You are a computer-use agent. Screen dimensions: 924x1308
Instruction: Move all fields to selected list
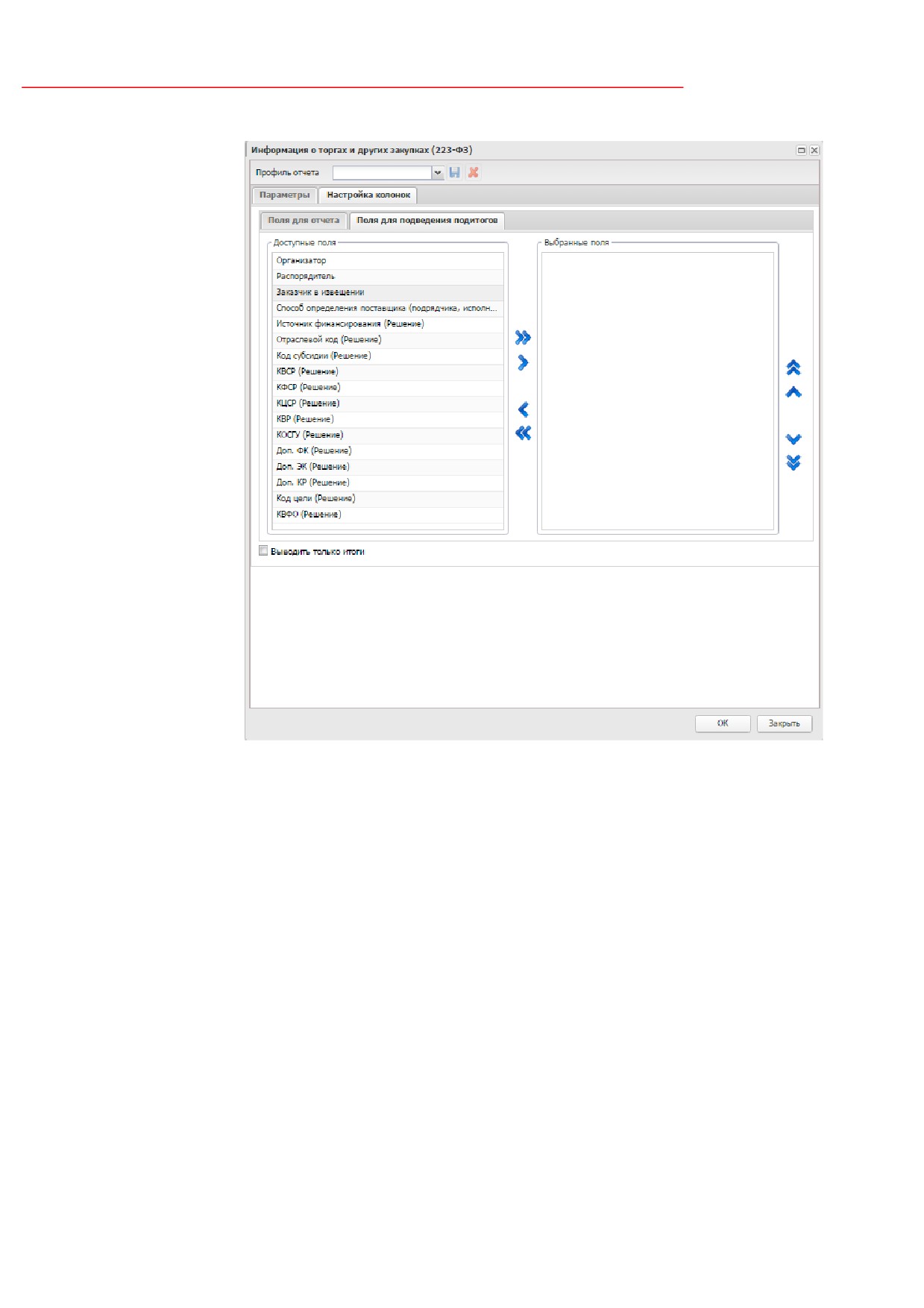pyautogui.click(x=523, y=338)
